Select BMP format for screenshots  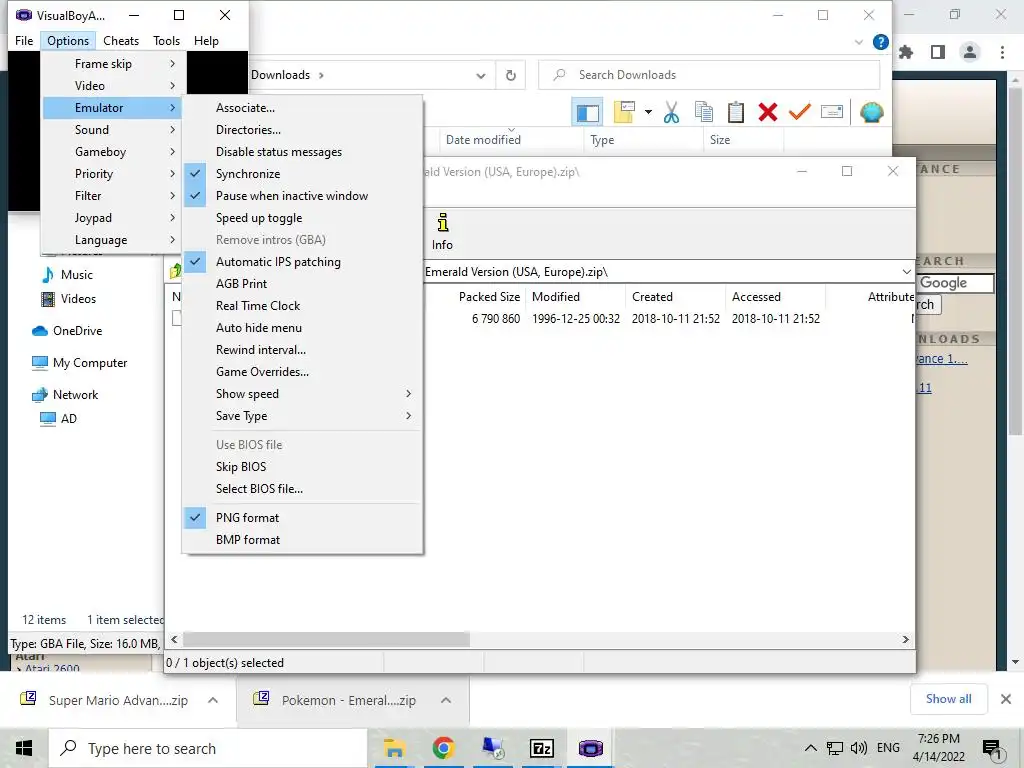(x=302, y=540)
